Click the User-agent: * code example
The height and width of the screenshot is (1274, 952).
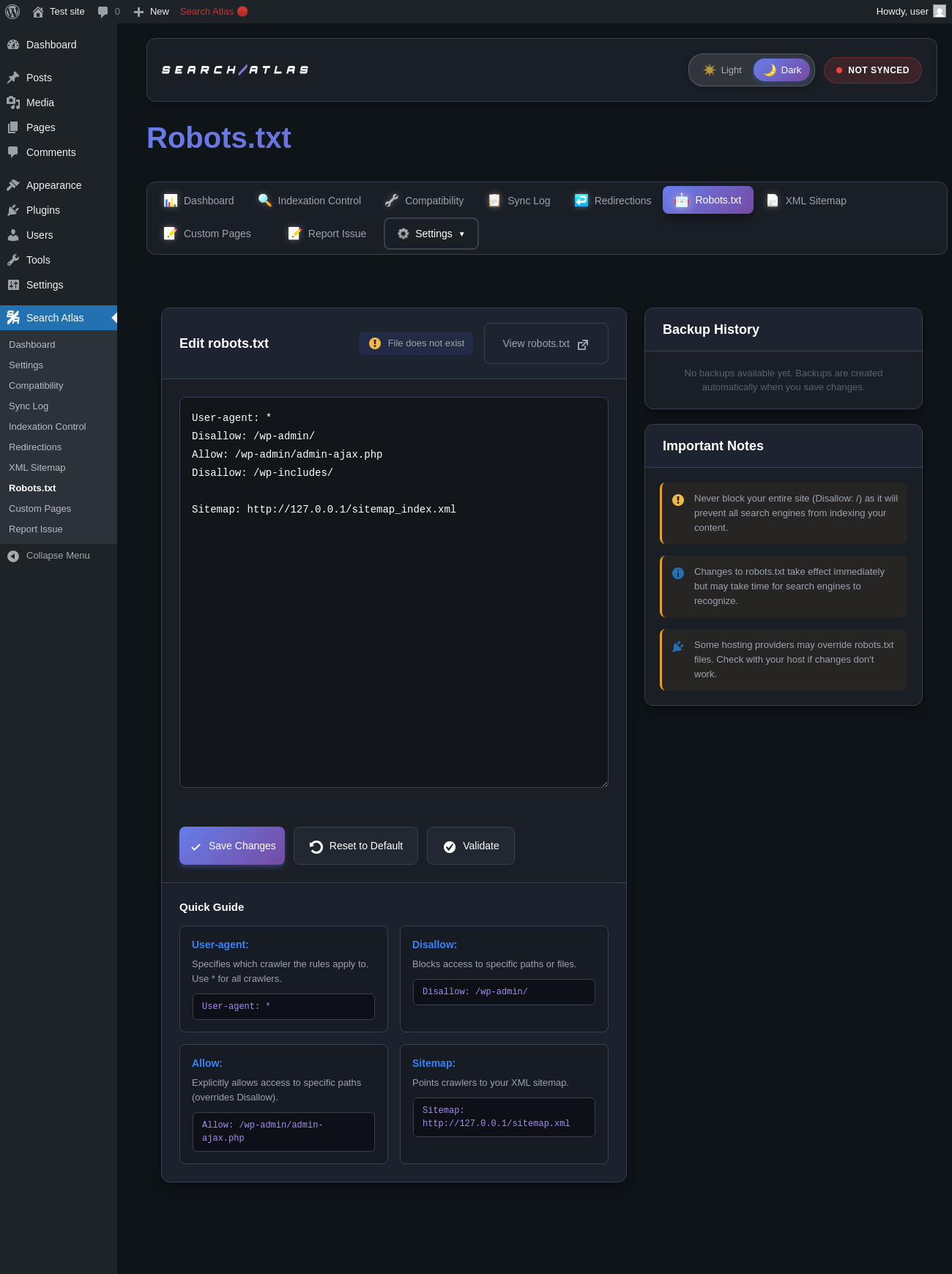(x=283, y=1007)
